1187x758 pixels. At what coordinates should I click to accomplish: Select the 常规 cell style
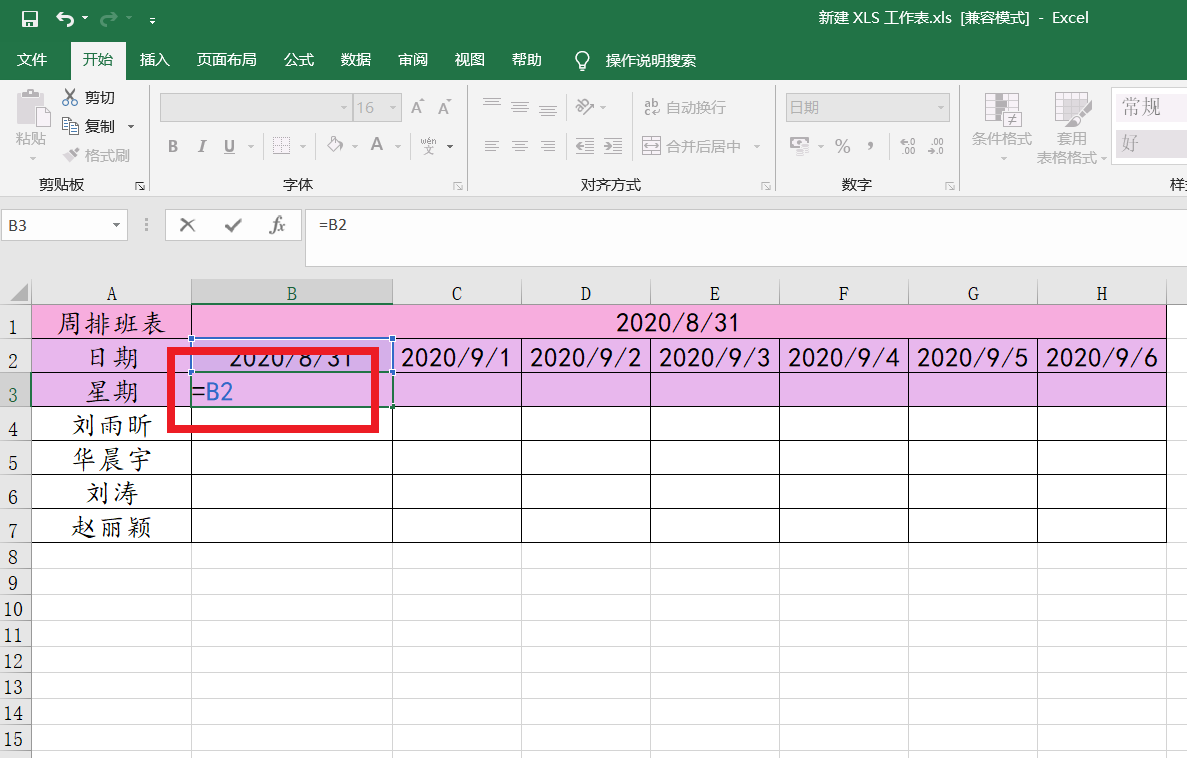[x=1150, y=108]
